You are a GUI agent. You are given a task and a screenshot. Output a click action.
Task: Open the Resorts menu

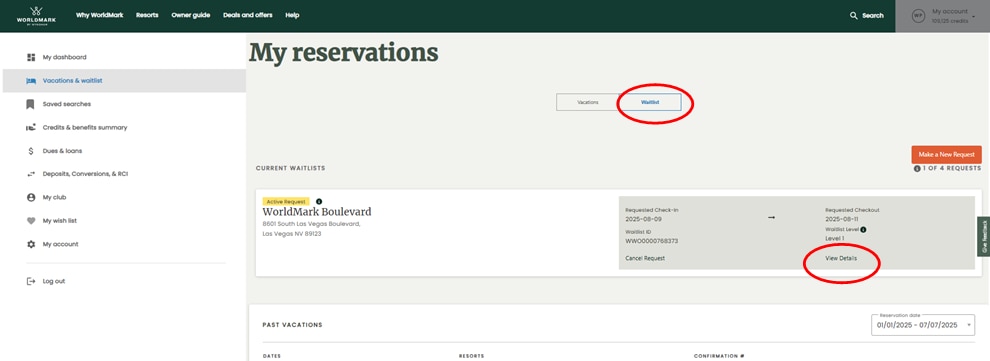147,15
